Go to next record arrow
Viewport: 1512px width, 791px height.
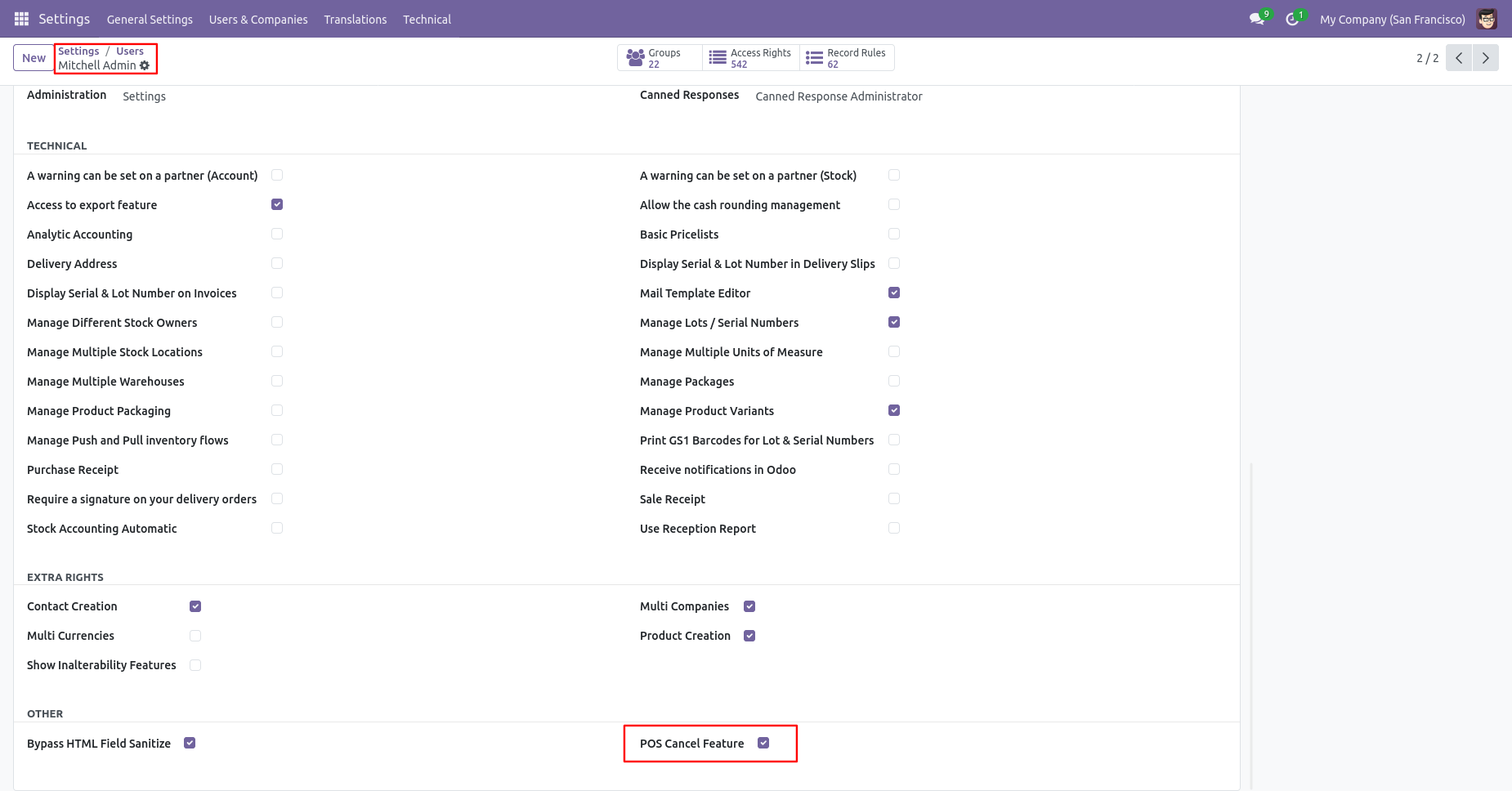click(x=1485, y=58)
